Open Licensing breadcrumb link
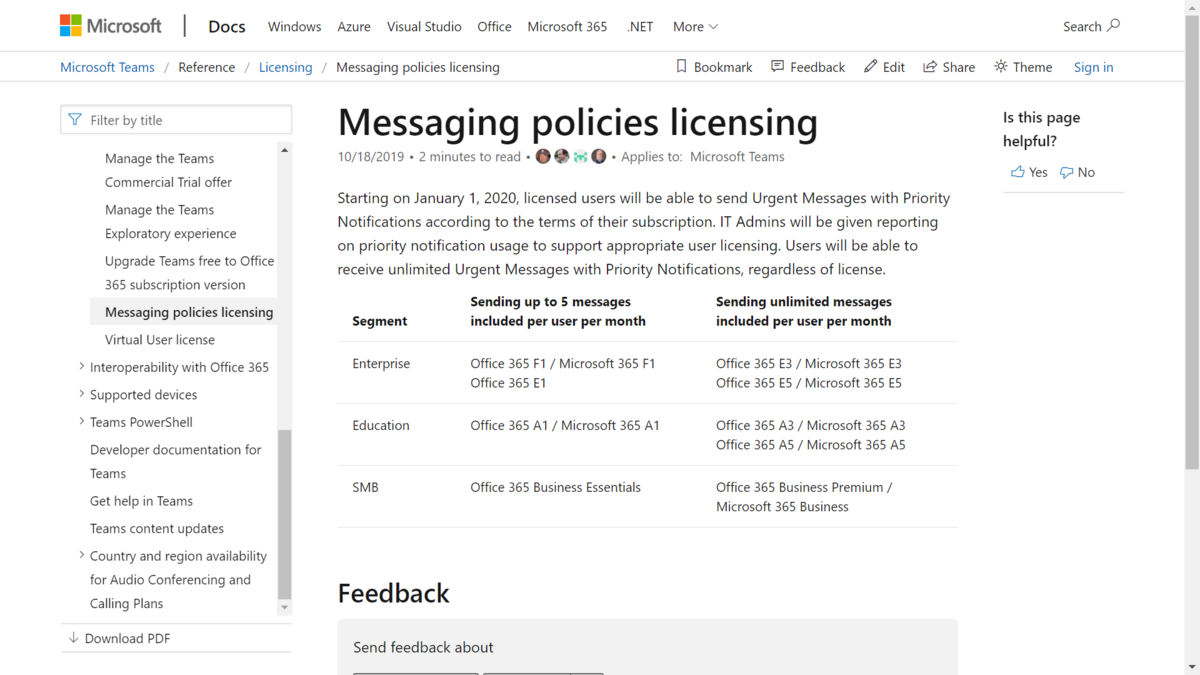This screenshot has width=1200, height=675. point(286,67)
